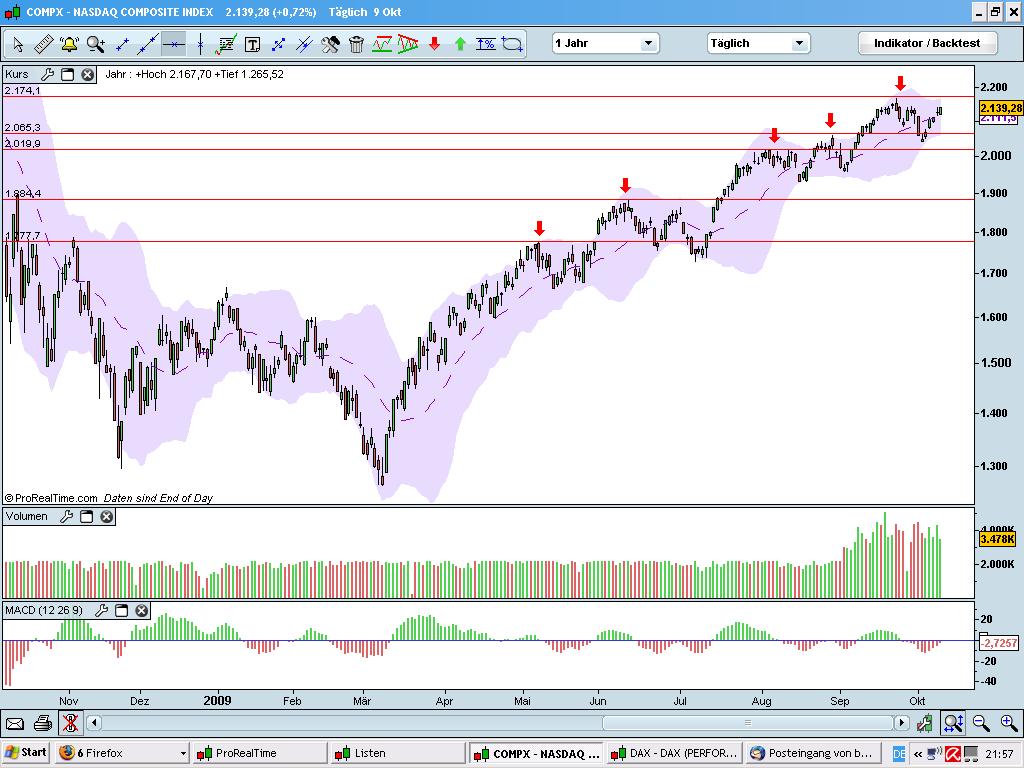The height and width of the screenshot is (768, 1024).
Task: Close the MACD (12 26 9) panel
Action: click(x=142, y=611)
